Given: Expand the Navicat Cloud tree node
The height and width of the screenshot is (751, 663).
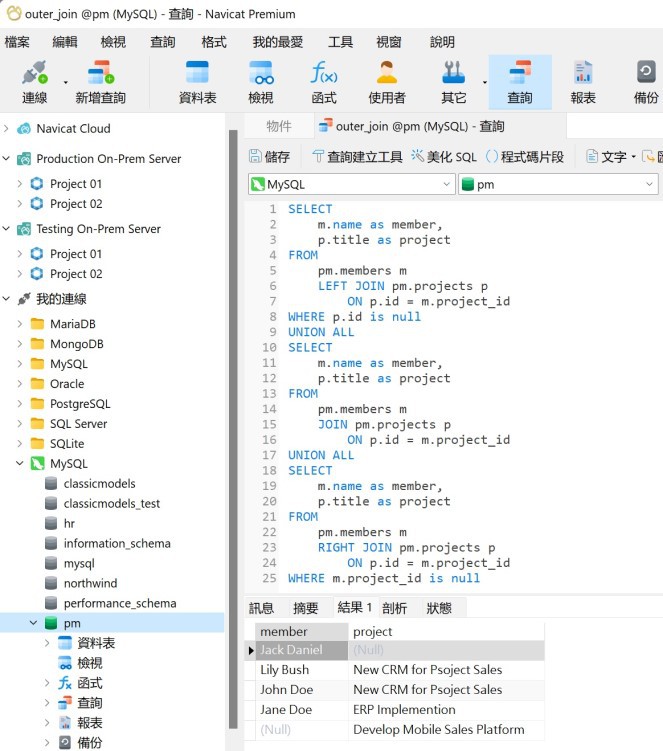Looking at the screenshot, I should pyautogui.click(x=7, y=129).
